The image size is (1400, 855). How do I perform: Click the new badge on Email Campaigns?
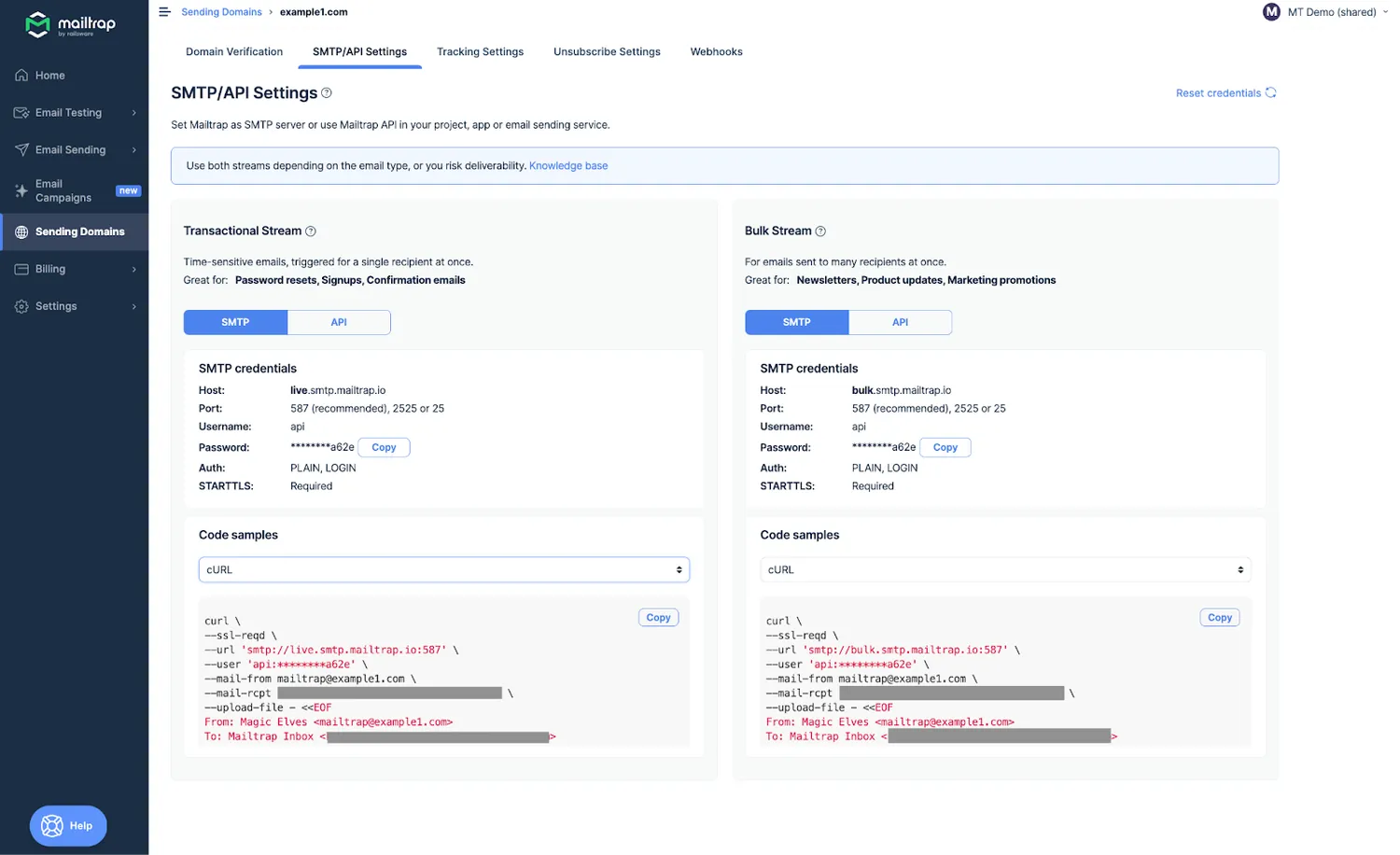(x=128, y=191)
